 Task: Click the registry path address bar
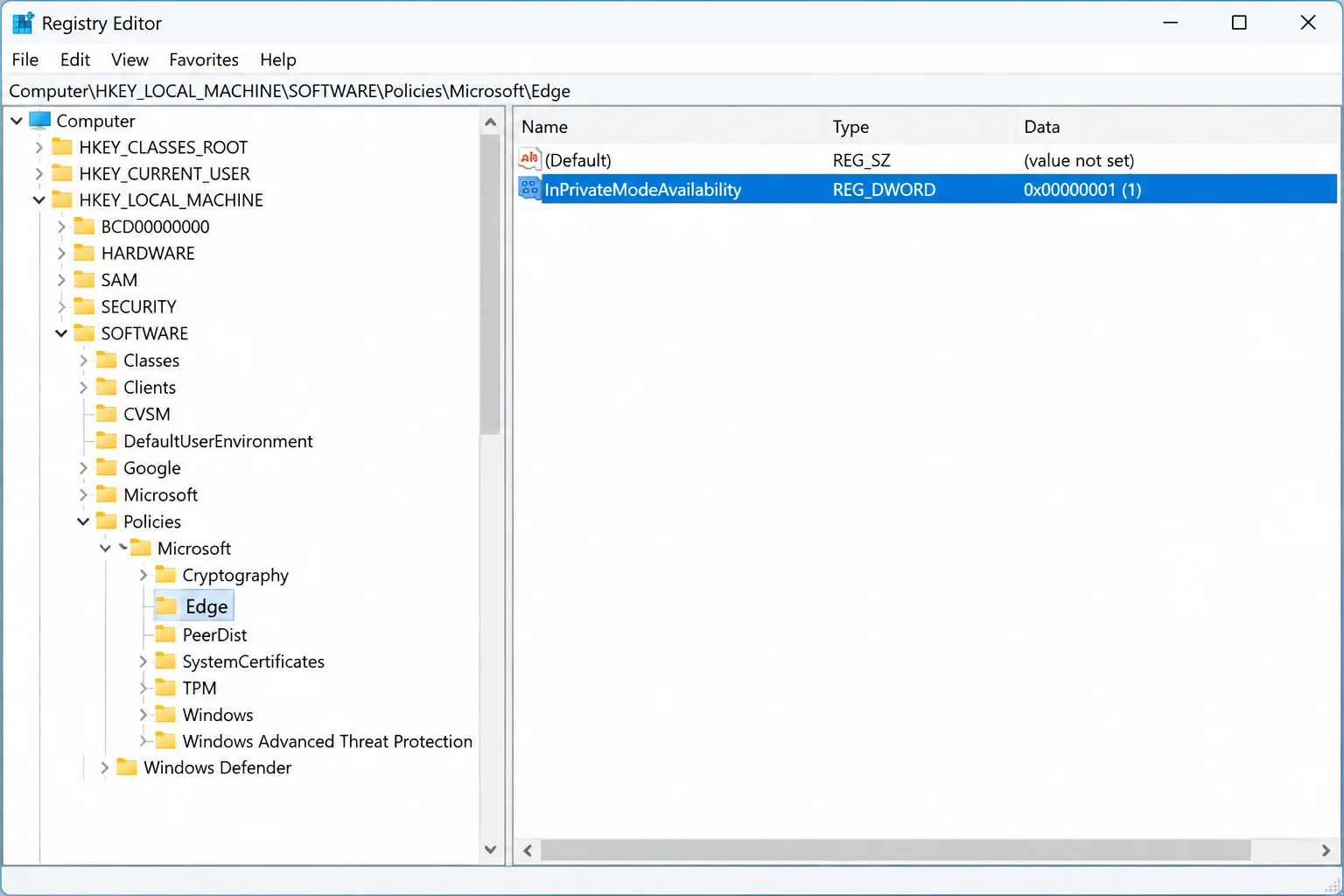[672, 91]
